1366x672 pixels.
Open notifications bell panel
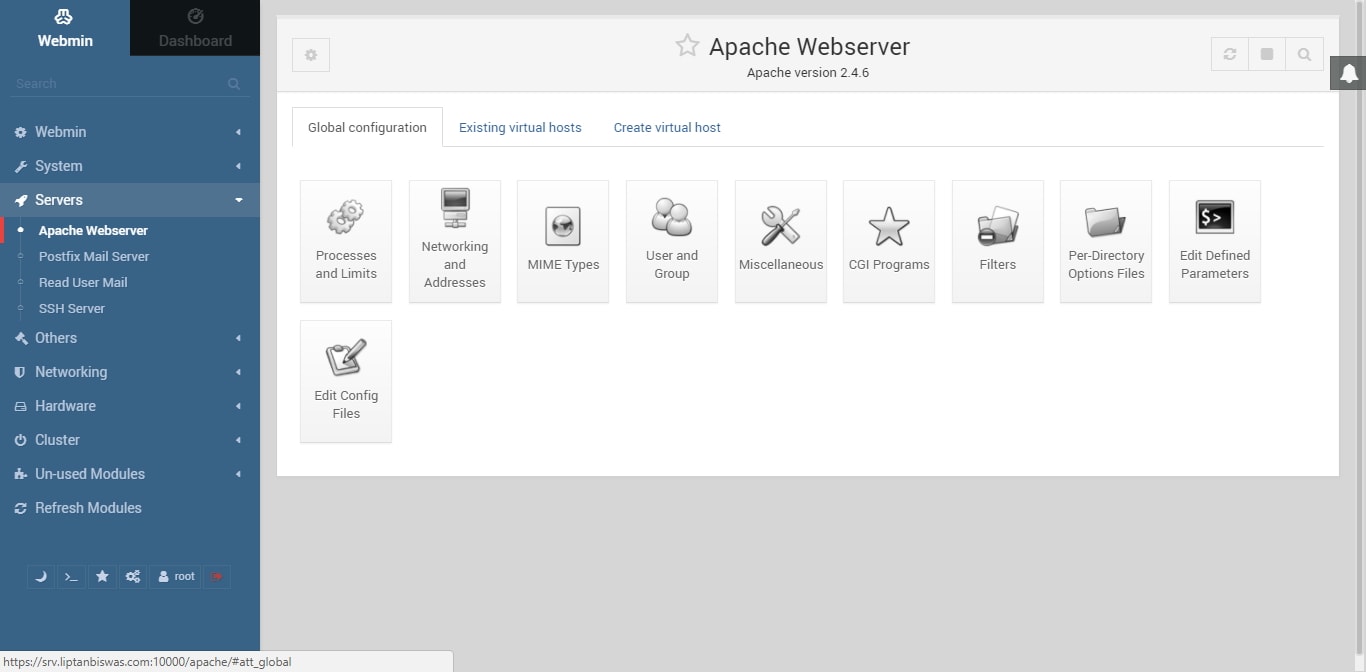tap(1348, 73)
